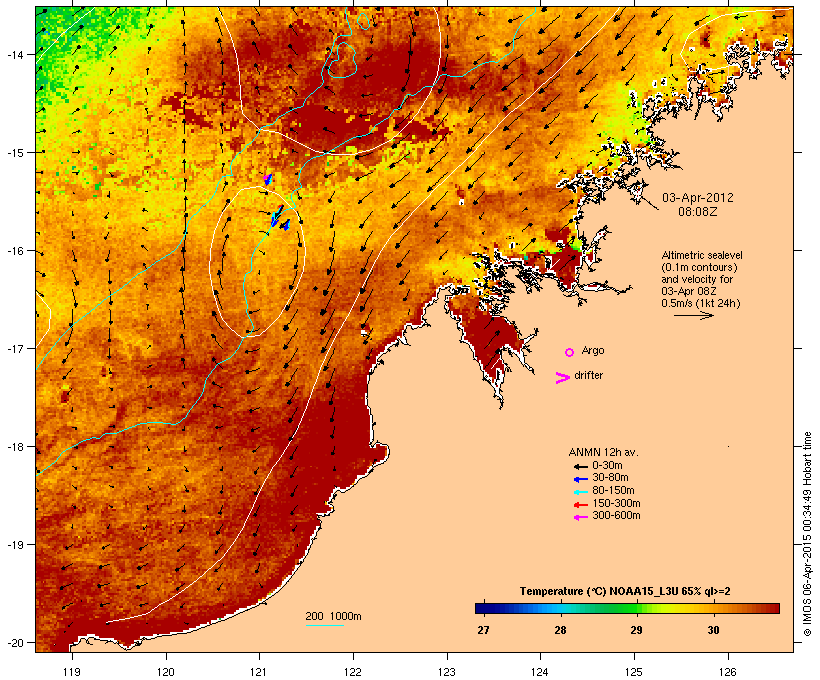This screenshot has width=820, height=680.
Task: Click the latitude label -14
Action: [x=15, y=55]
